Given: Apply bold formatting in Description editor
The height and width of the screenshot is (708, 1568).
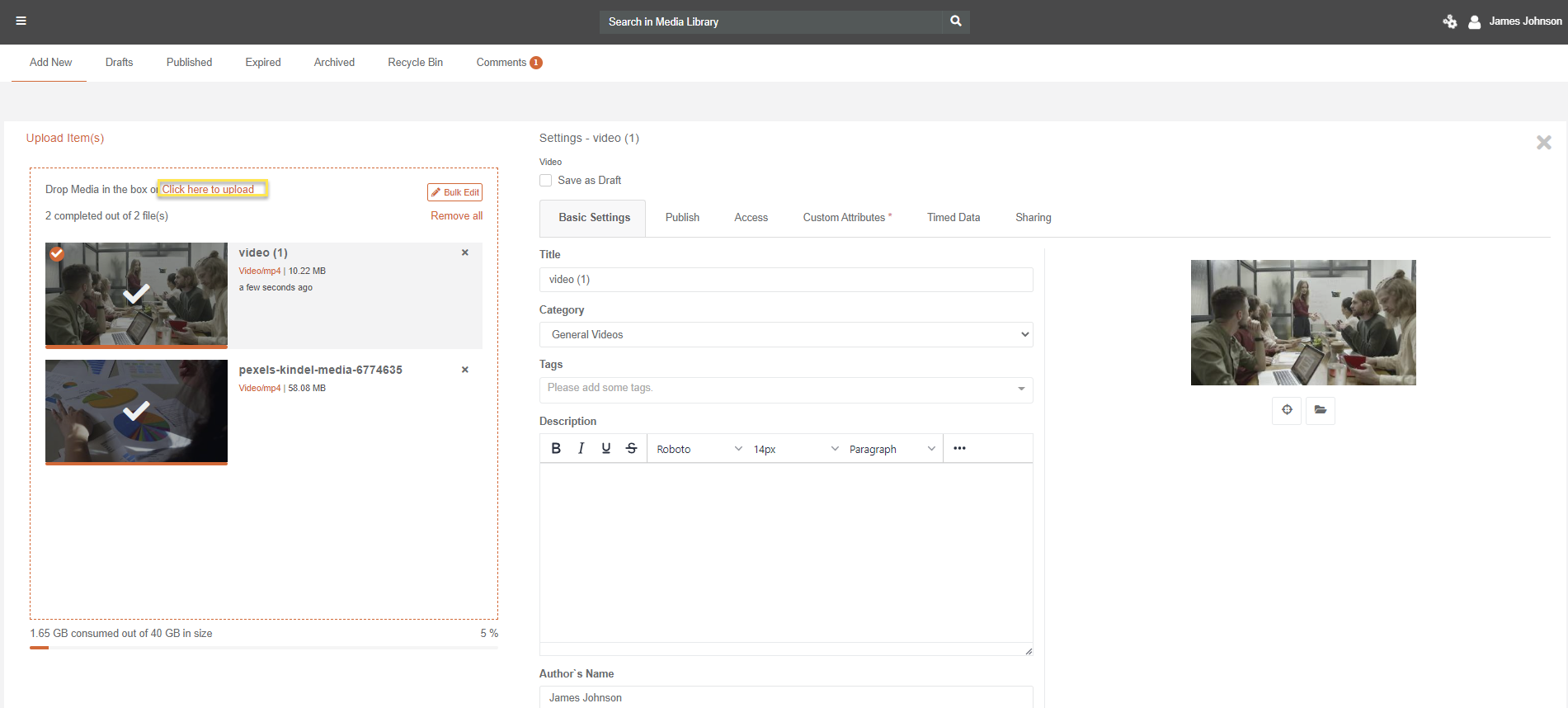Looking at the screenshot, I should click(556, 448).
